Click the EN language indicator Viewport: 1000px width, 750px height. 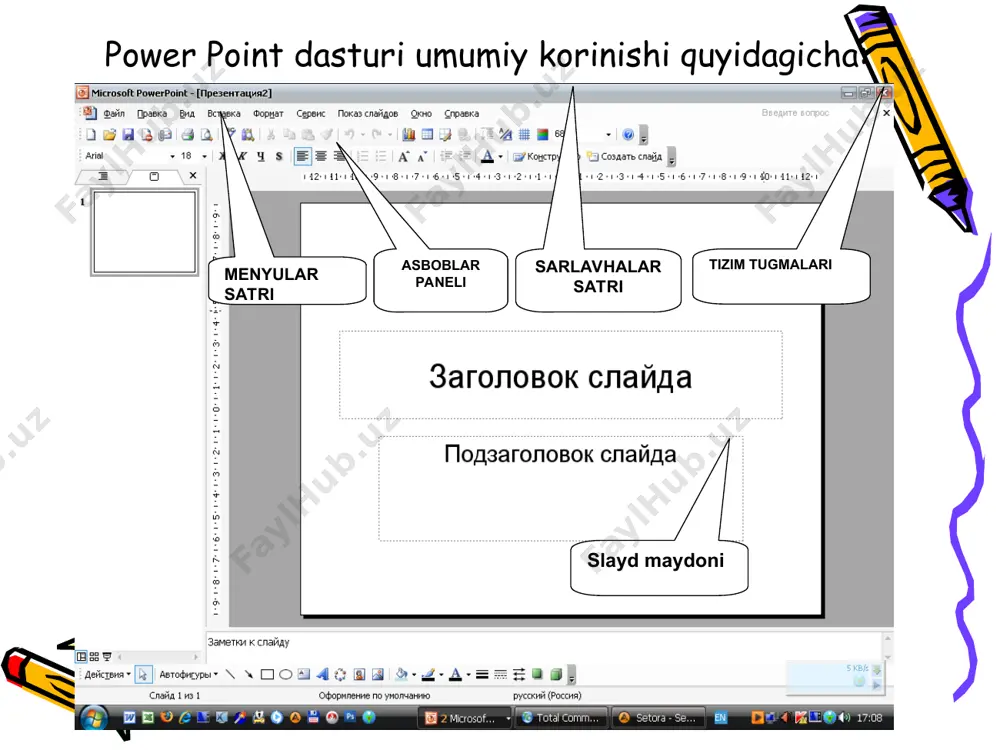(x=720, y=717)
